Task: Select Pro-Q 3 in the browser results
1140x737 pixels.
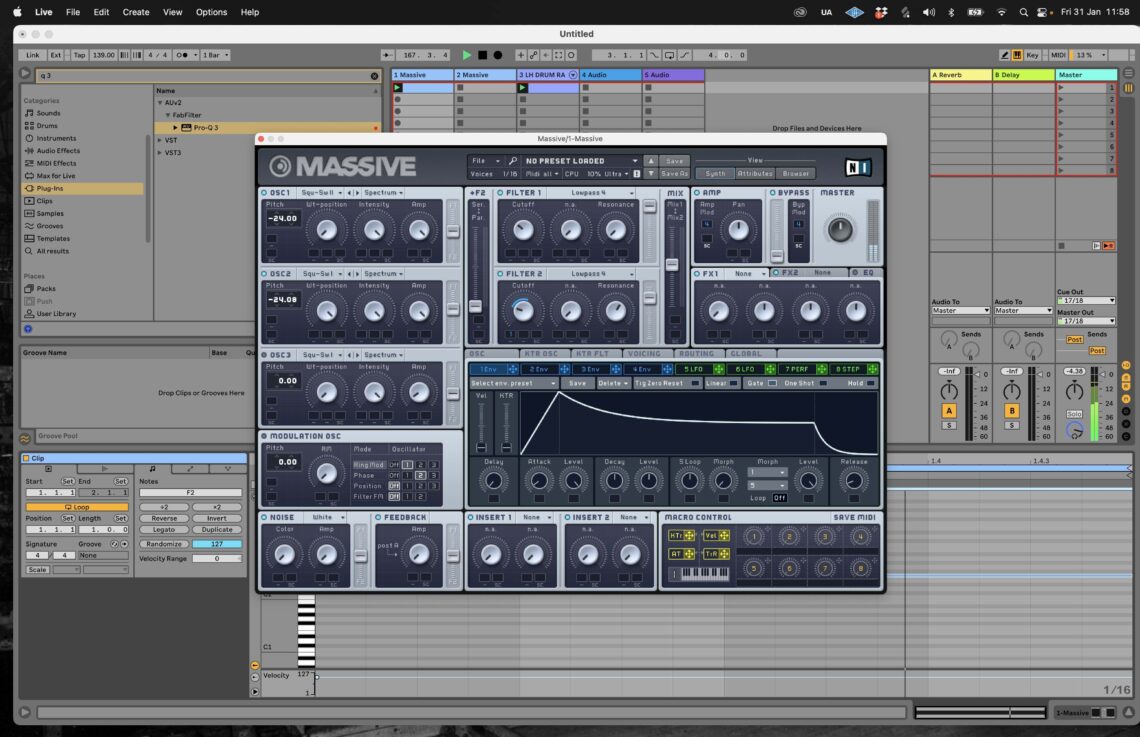Action: [x=205, y=127]
